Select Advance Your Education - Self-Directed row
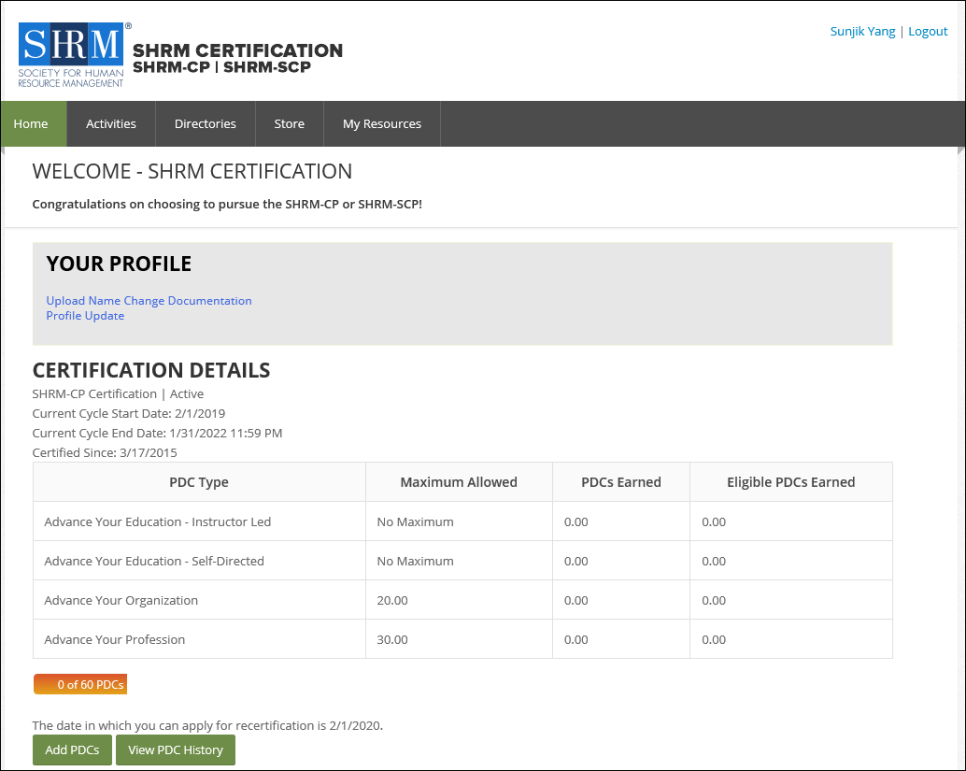 (463, 561)
